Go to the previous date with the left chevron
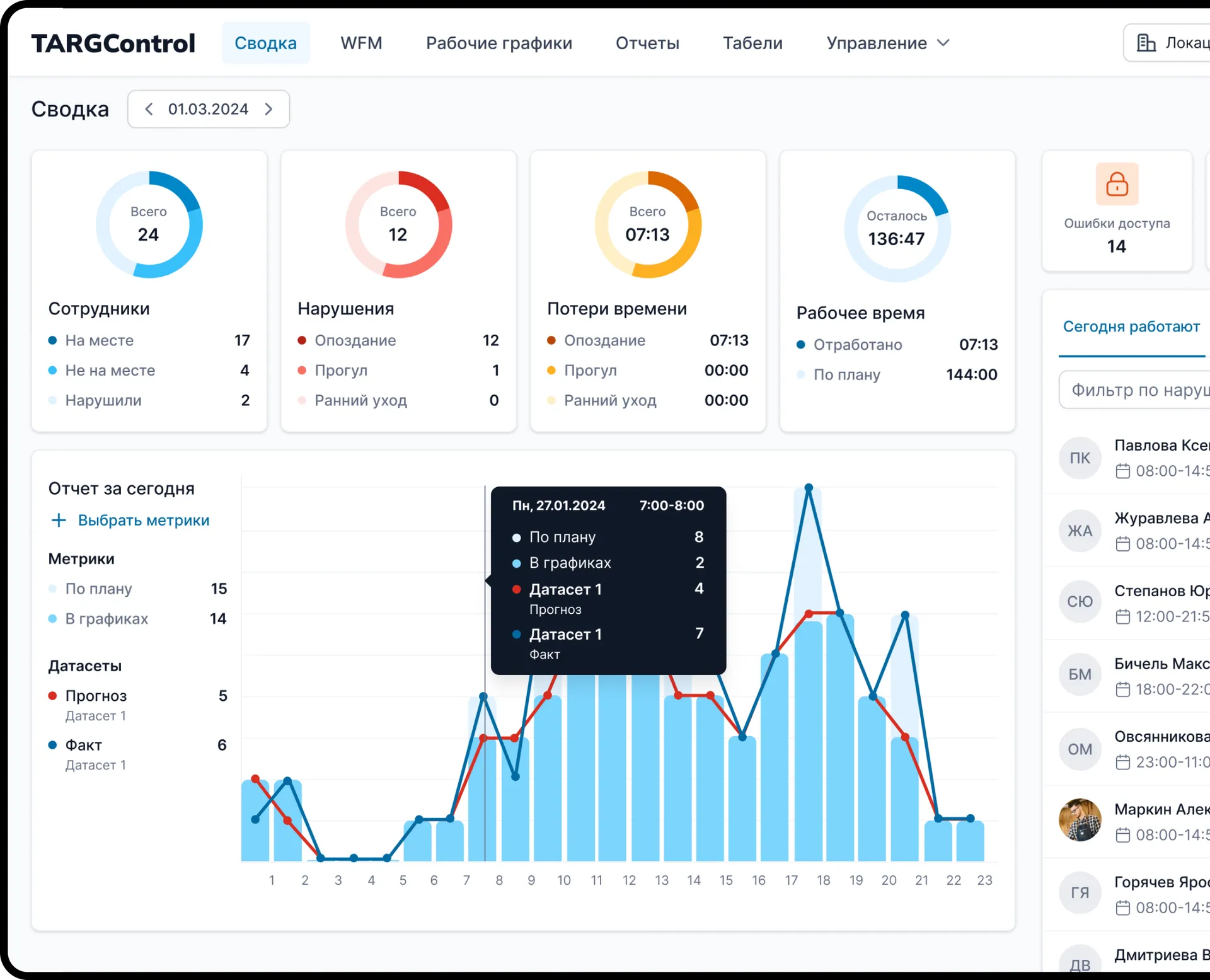 [149, 108]
